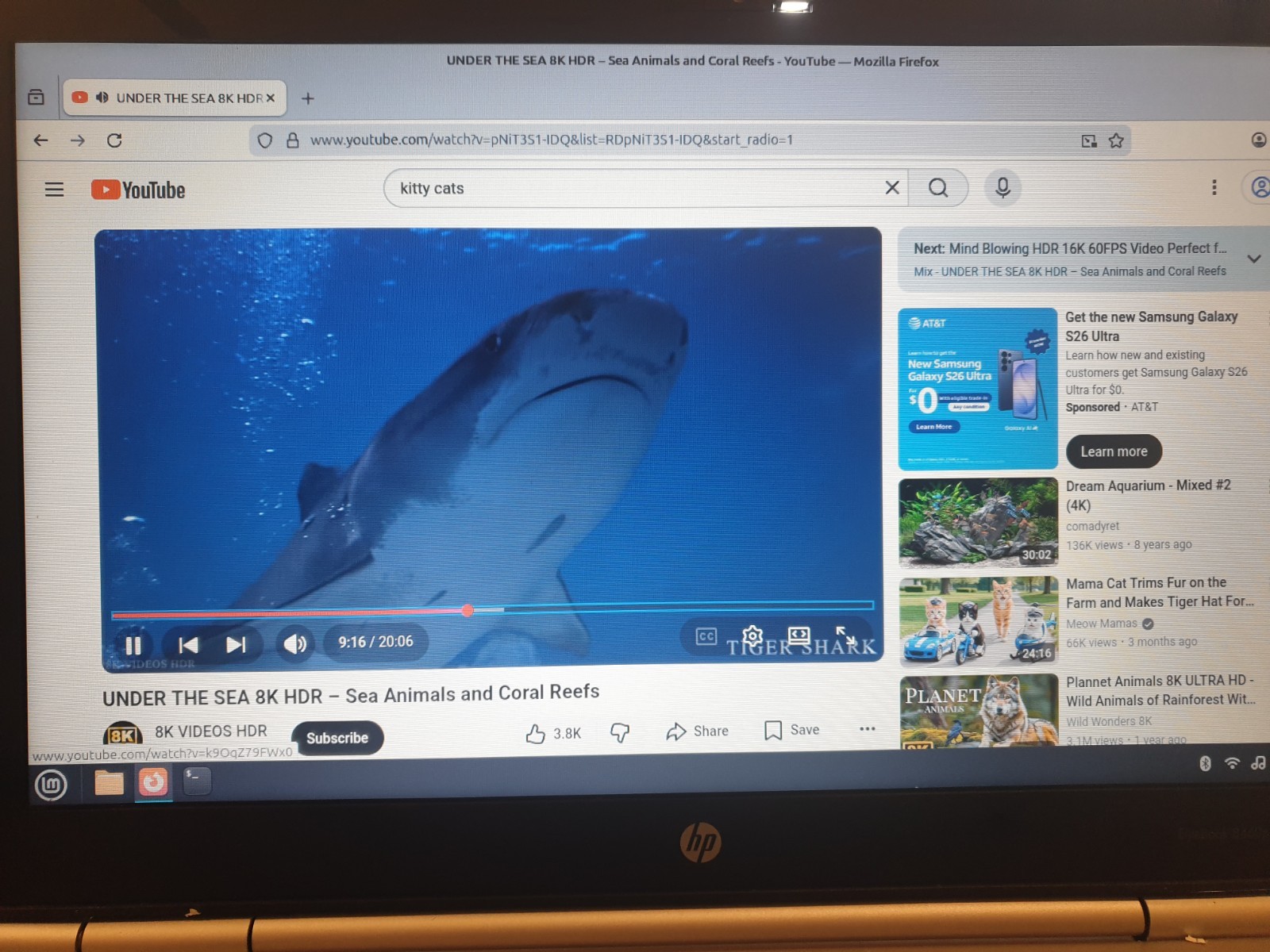Screen dimensions: 1270x952
Task: Open YouTube account avatar in masthead
Action: coord(1259,187)
